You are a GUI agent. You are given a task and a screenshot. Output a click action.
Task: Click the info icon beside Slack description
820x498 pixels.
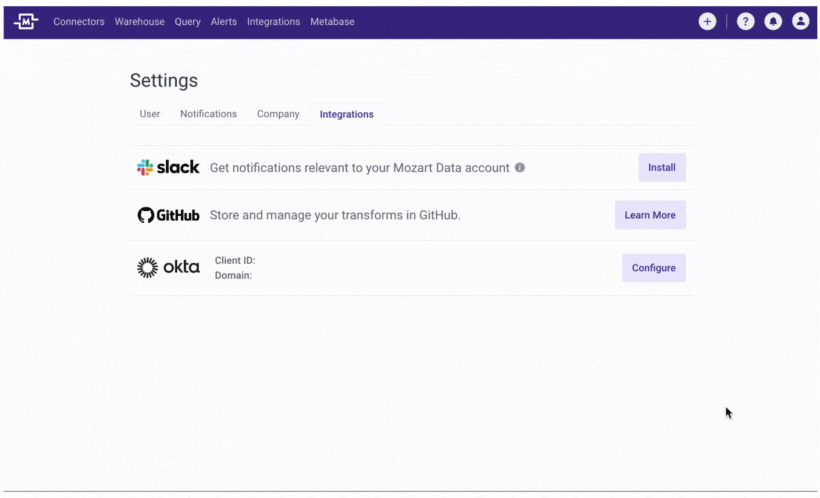point(519,167)
